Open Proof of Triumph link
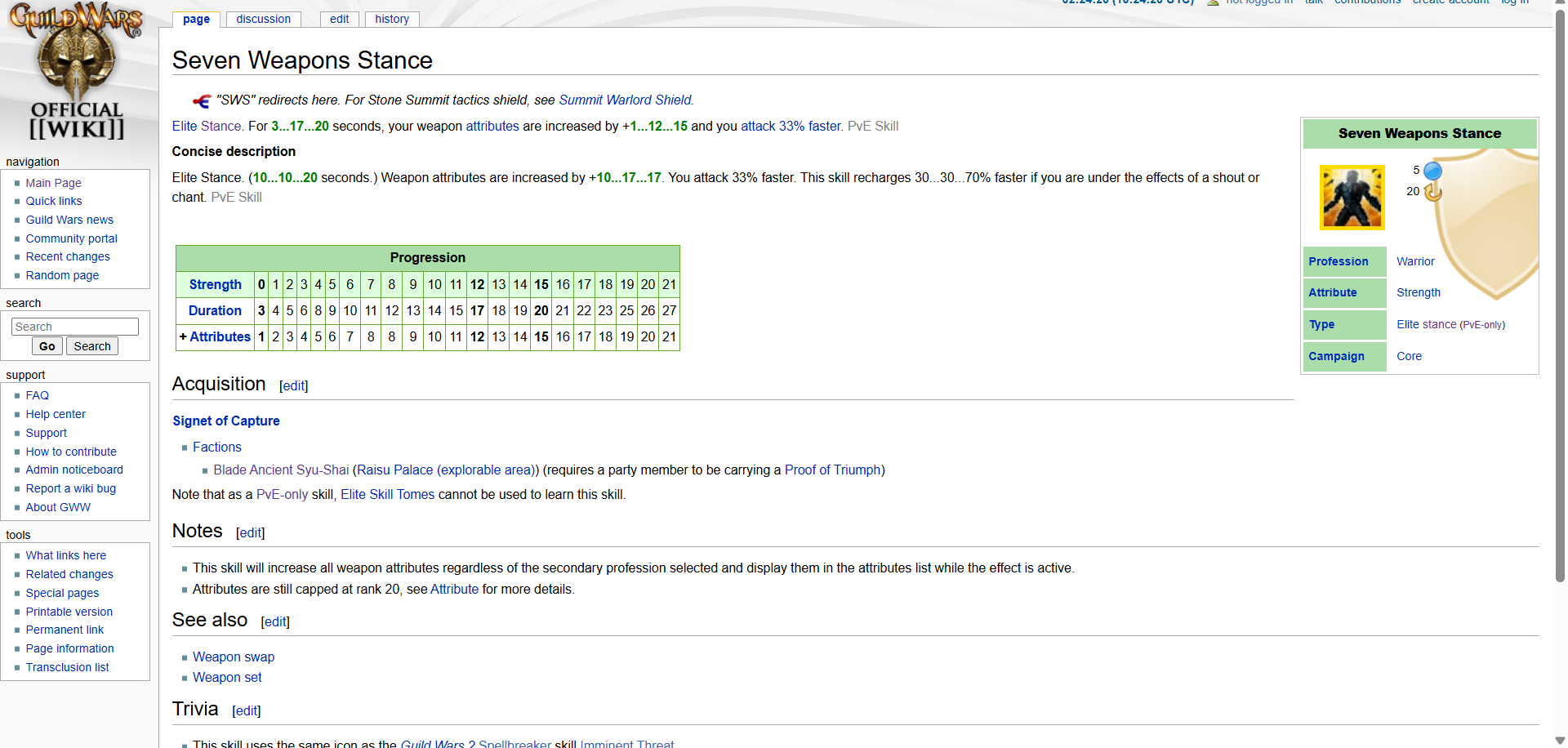1568x748 pixels. pyautogui.click(x=832, y=470)
